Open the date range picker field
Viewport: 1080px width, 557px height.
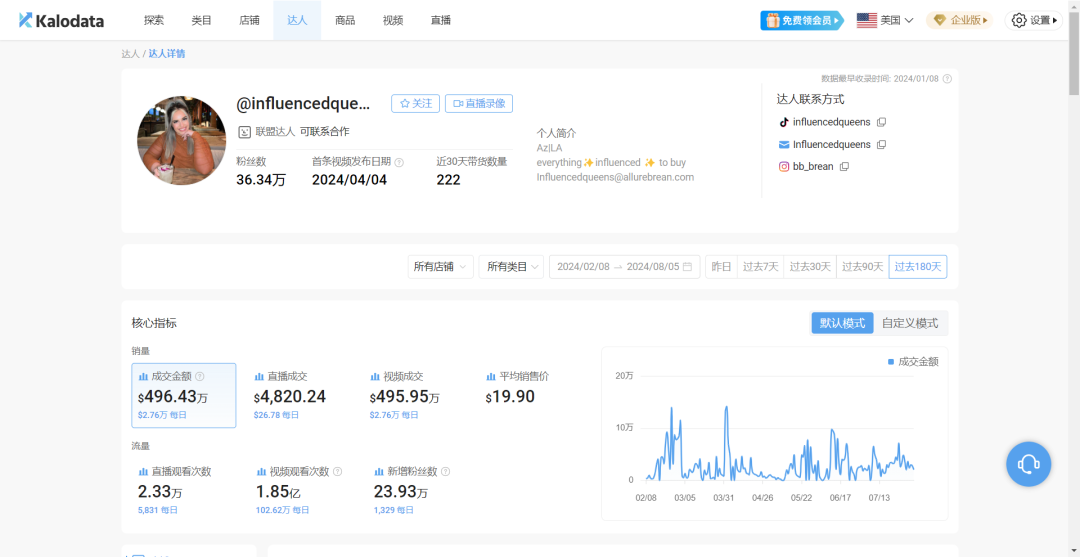[624, 267]
